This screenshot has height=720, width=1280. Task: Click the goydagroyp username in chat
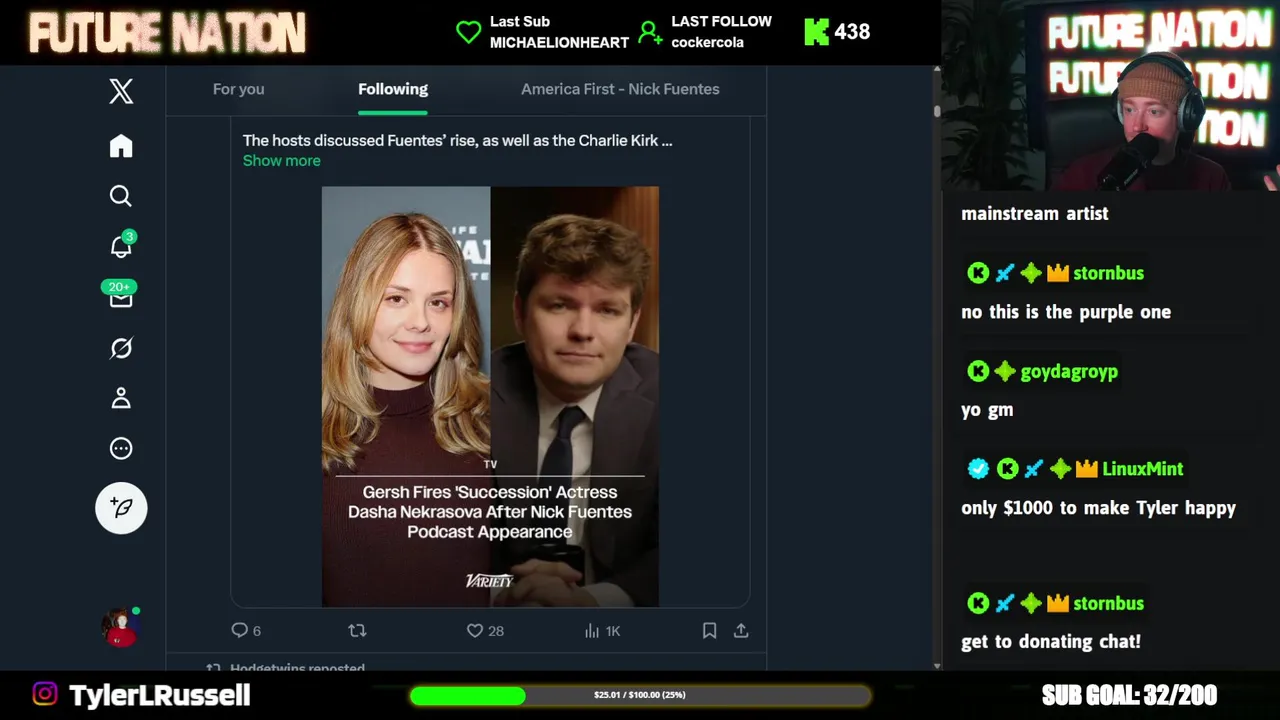1069,372
